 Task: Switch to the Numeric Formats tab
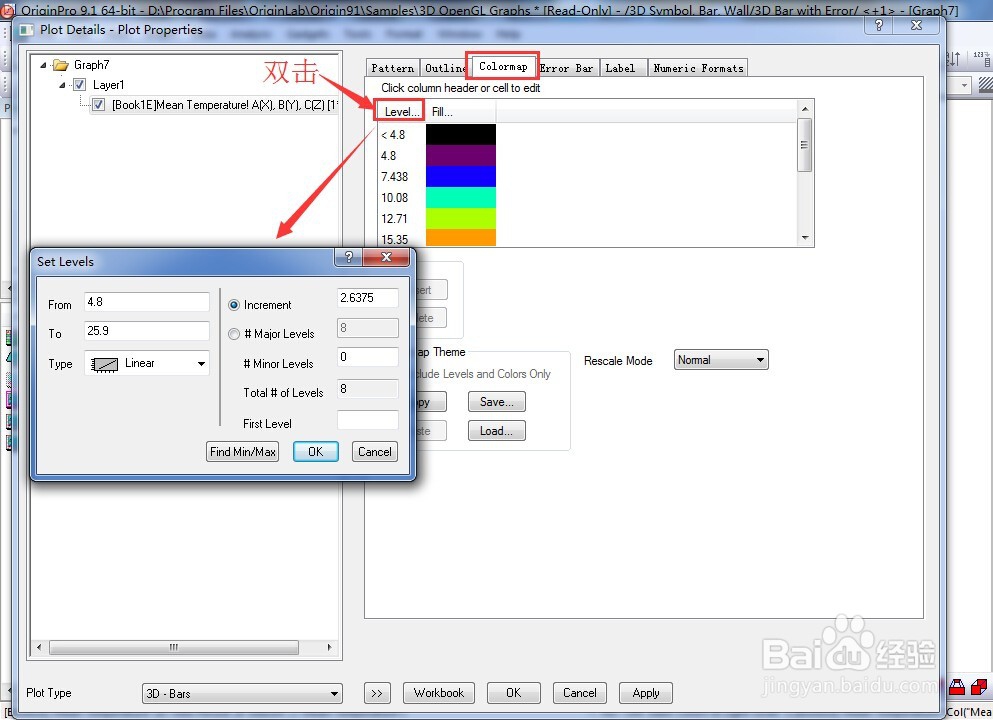pyautogui.click(x=698, y=68)
